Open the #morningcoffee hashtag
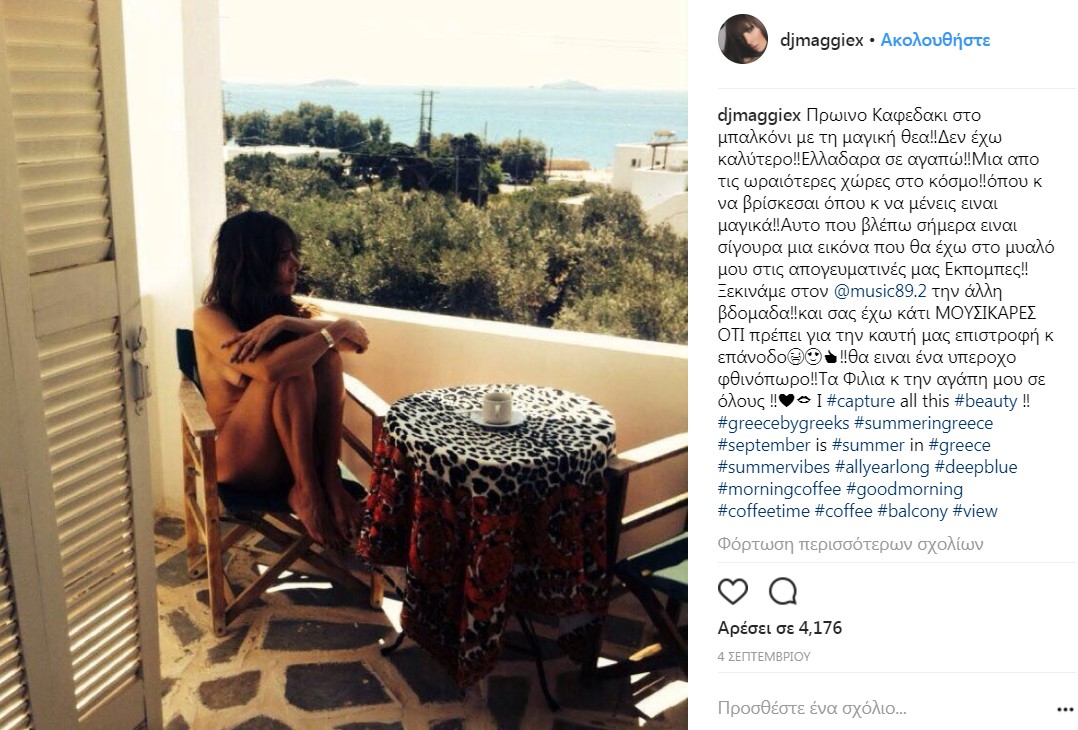The height and width of the screenshot is (730, 1078). point(779,489)
